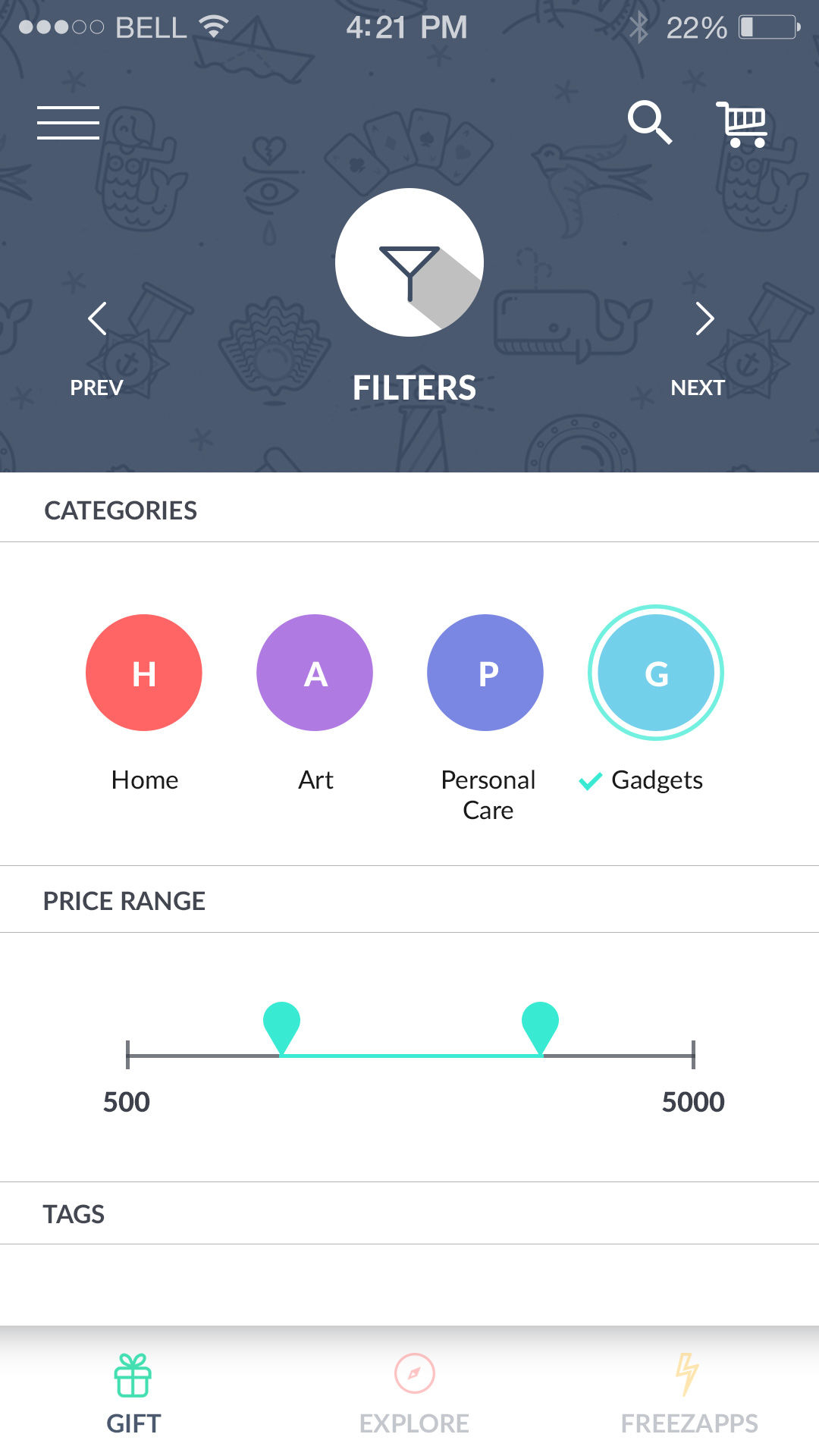819x1456 pixels.
Task: Tap the PREV text button
Action: click(96, 388)
